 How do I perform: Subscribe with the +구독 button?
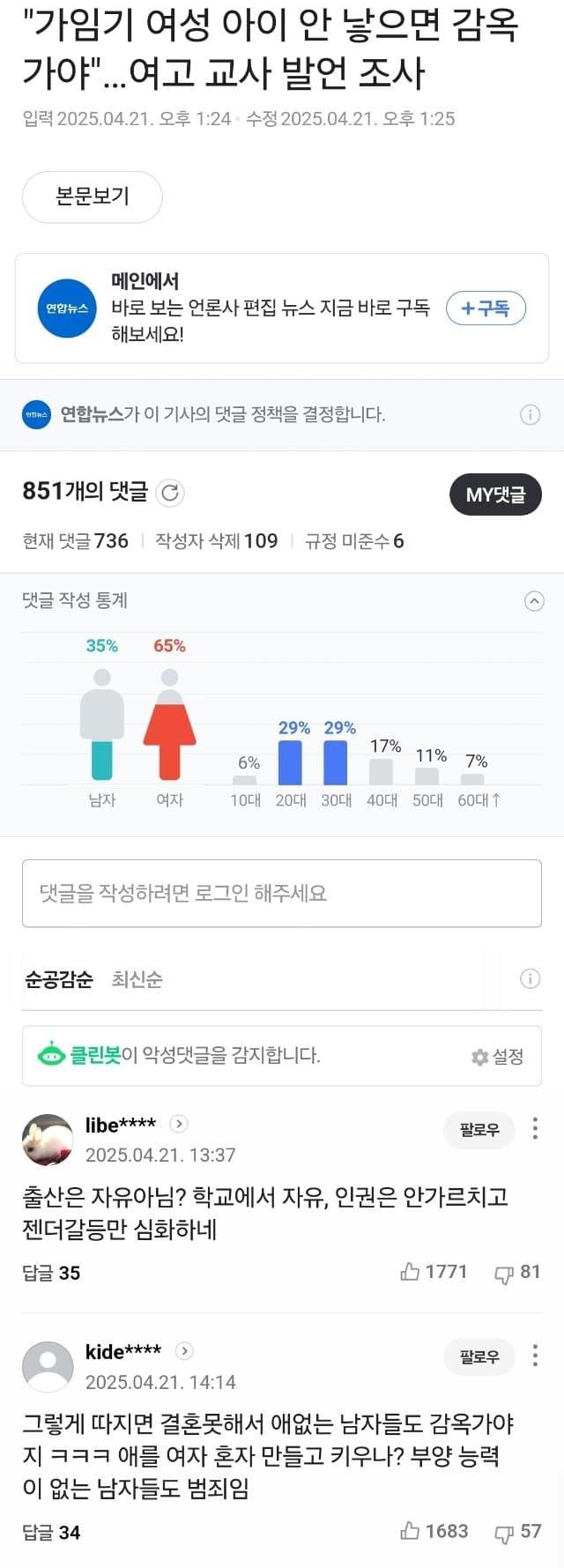coord(486,308)
